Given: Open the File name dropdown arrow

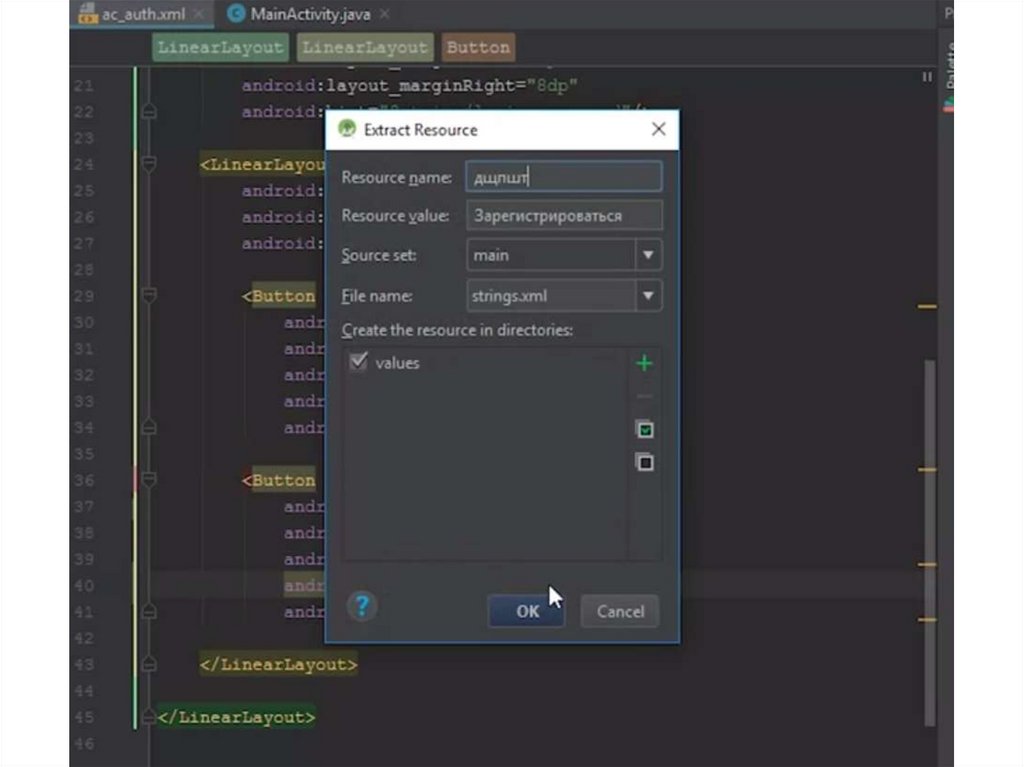Looking at the screenshot, I should tap(648, 296).
